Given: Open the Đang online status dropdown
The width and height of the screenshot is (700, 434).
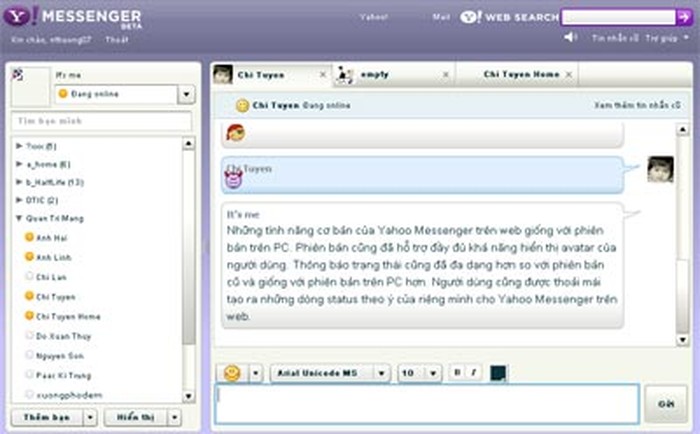Looking at the screenshot, I should [x=186, y=94].
